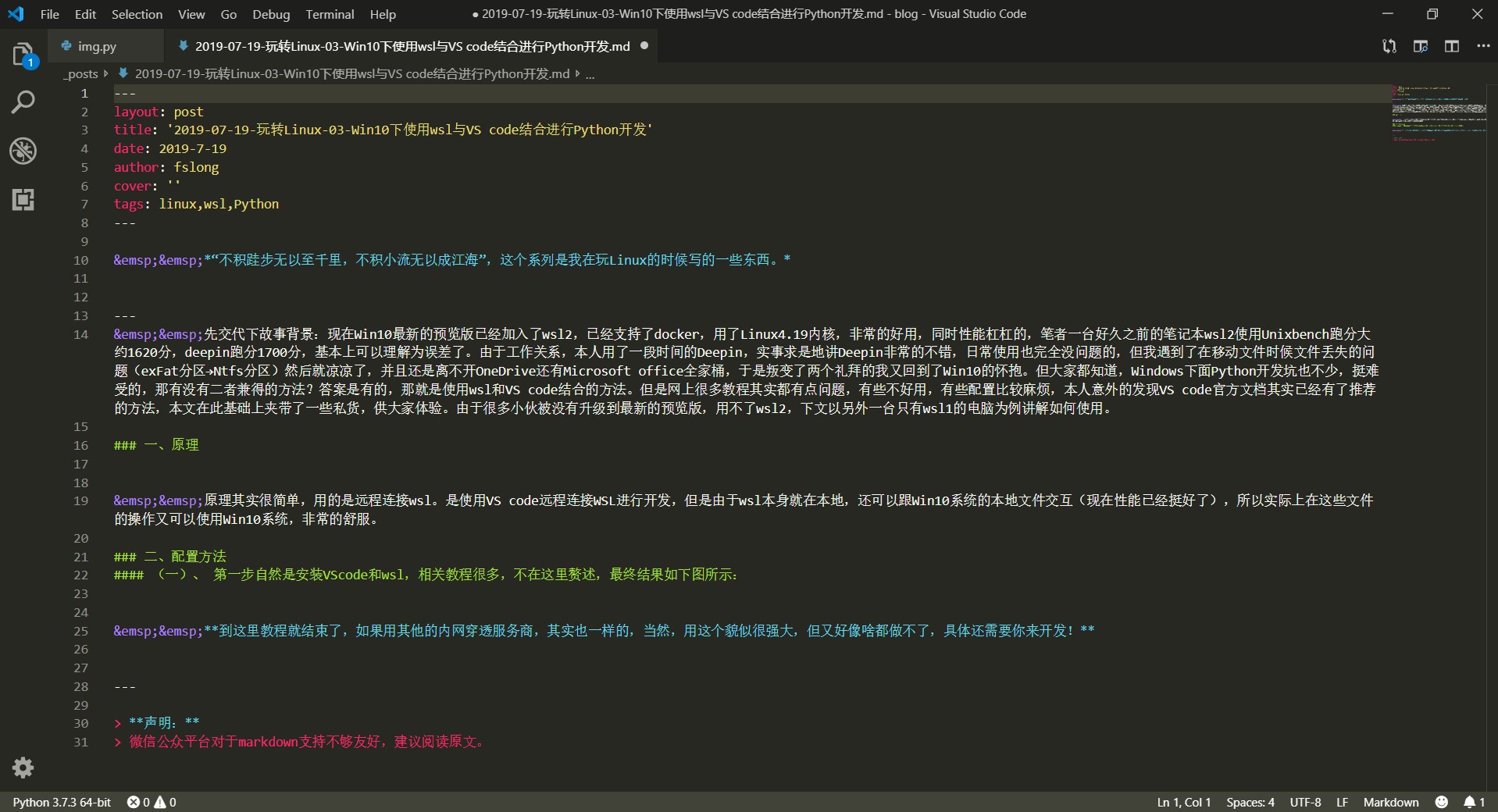
Task: Open the Debug view (no-bug icon)
Action: coord(23,151)
